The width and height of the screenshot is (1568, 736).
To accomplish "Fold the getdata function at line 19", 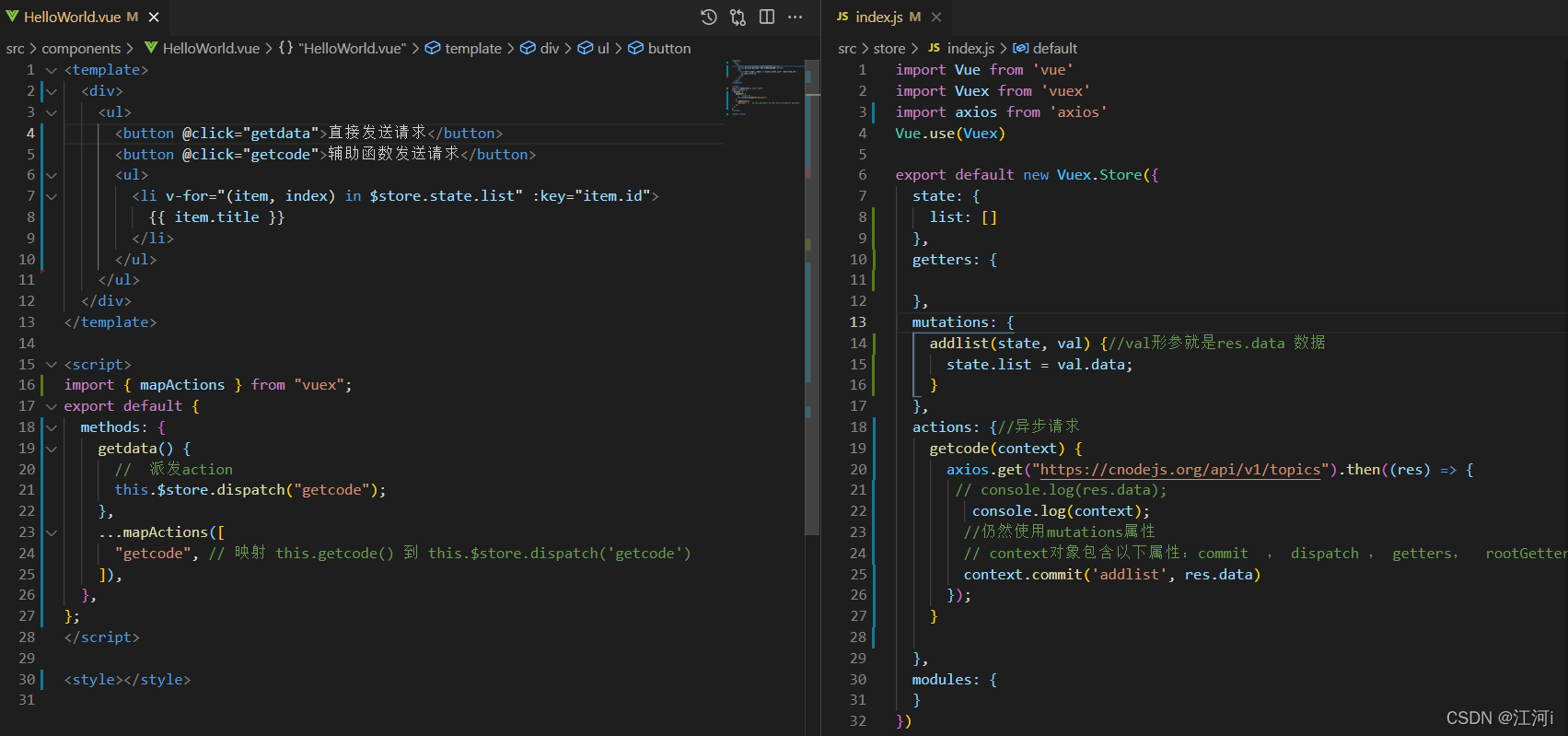I will click(x=52, y=449).
